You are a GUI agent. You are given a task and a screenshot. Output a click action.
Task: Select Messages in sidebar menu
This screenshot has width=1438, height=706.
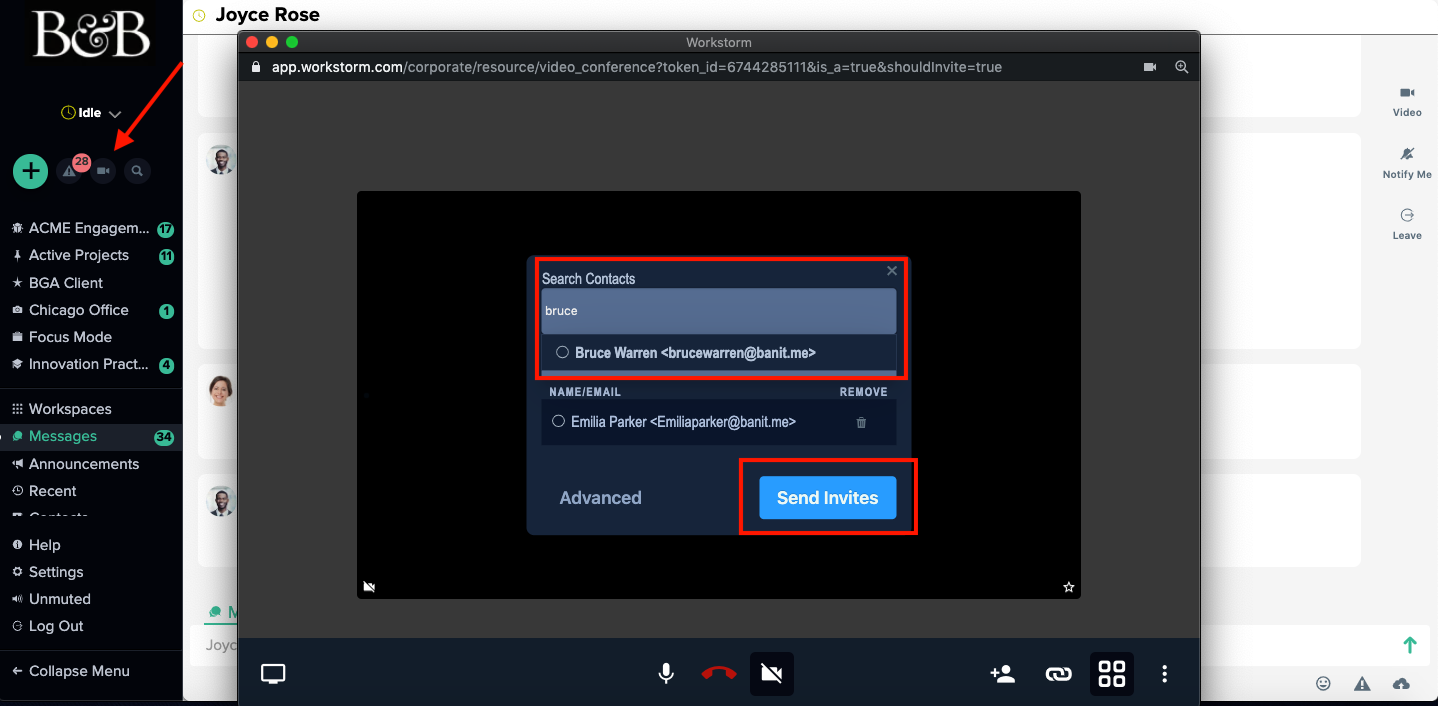tap(62, 436)
